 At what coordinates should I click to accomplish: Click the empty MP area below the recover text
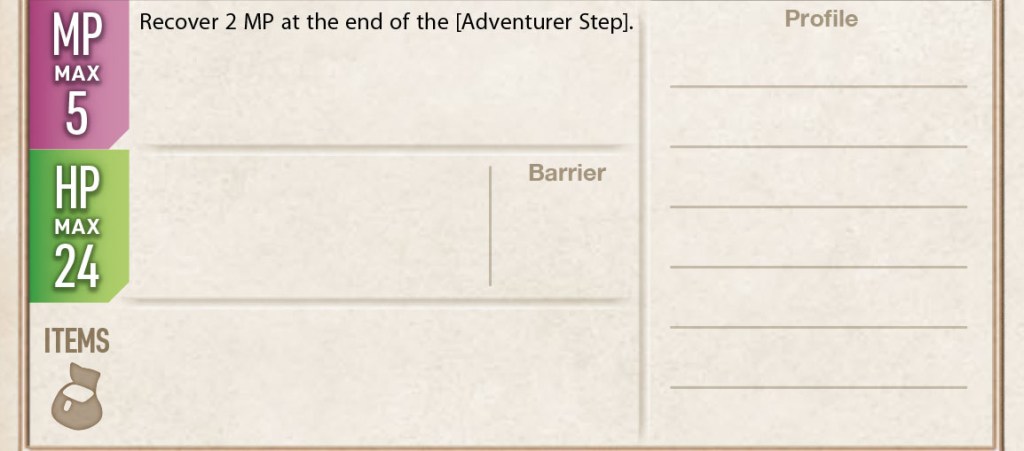[386, 90]
